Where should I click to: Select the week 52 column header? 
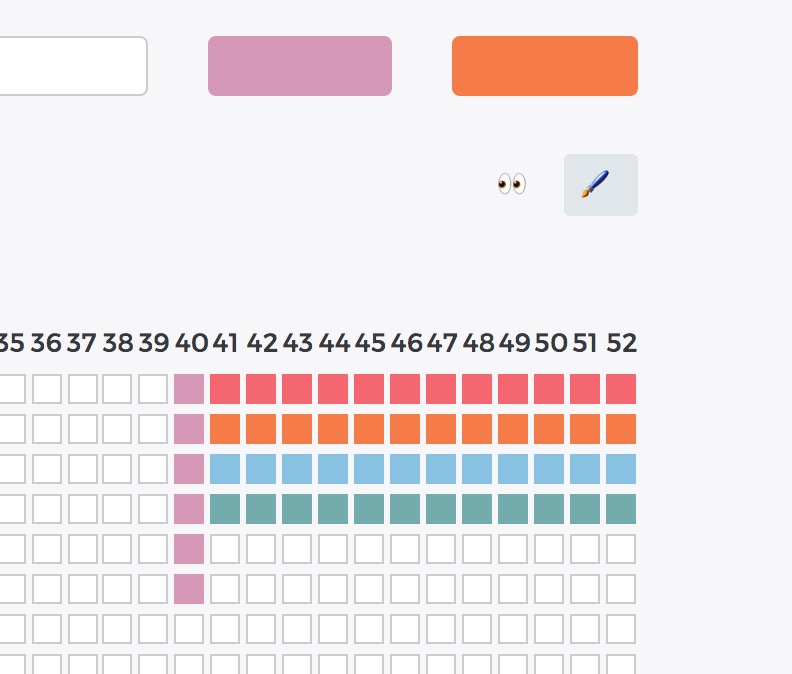pyautogui.click(x=621, y=343)
